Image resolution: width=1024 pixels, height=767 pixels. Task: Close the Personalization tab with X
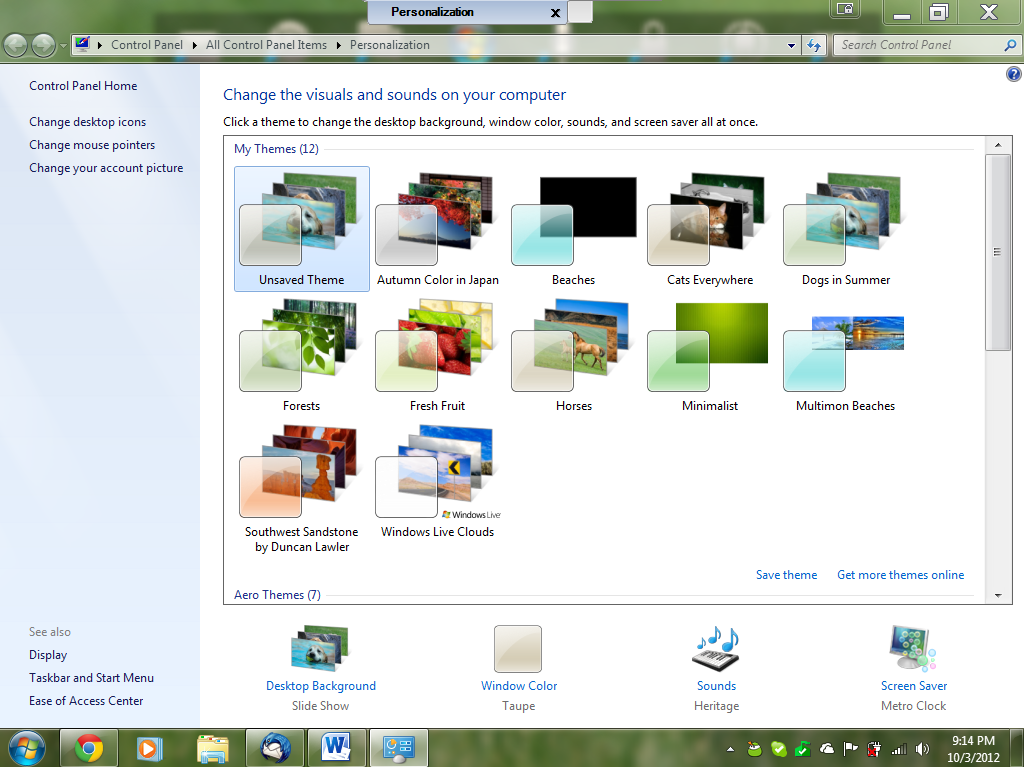[x=555, y=12]
